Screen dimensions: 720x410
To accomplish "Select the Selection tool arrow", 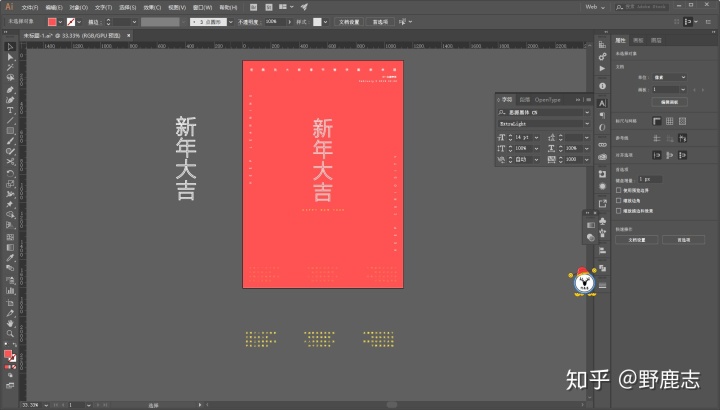I will pos(10,47).
